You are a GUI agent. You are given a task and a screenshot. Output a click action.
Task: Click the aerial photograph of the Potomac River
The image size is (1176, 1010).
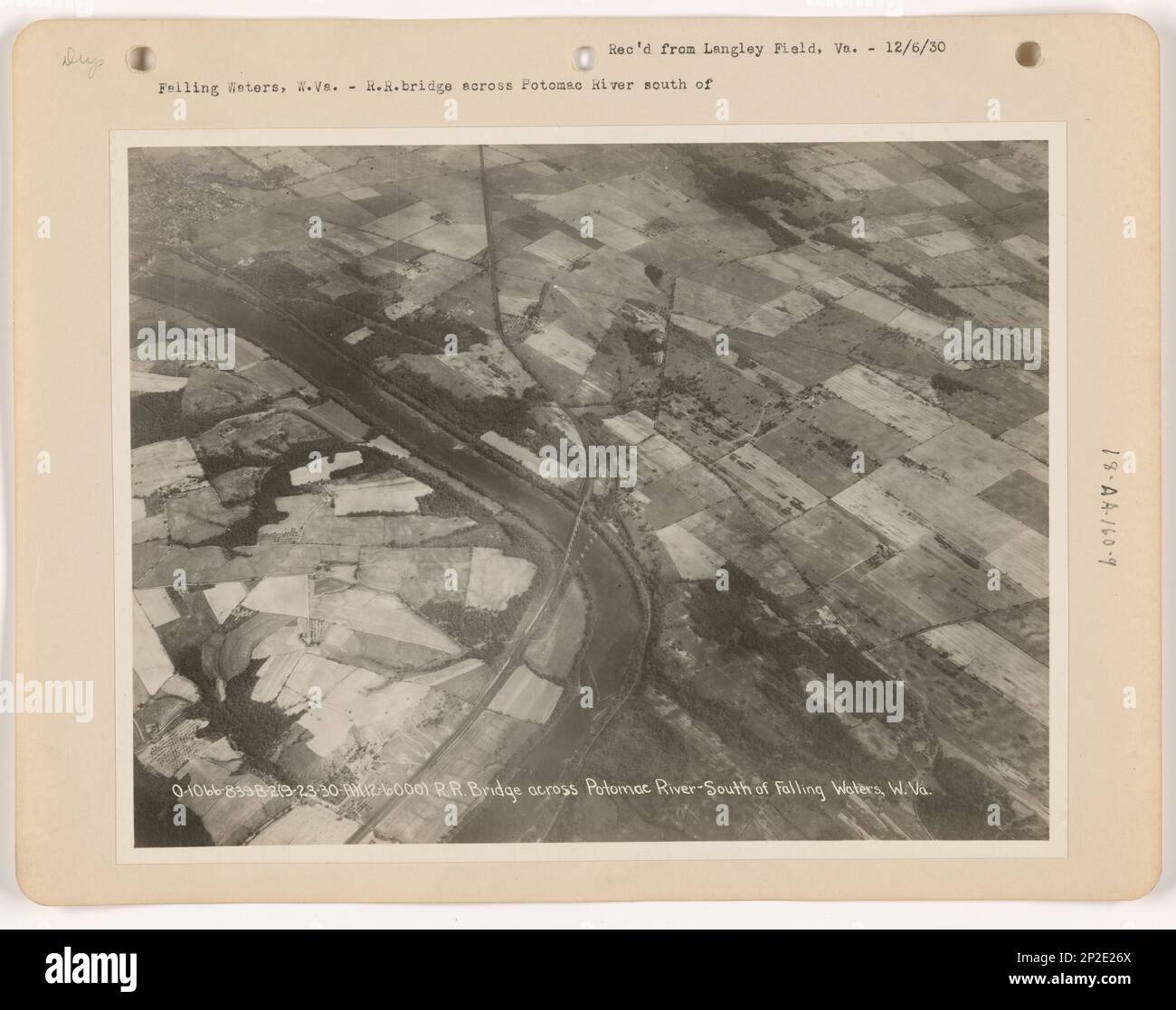[x=588, y=496]
